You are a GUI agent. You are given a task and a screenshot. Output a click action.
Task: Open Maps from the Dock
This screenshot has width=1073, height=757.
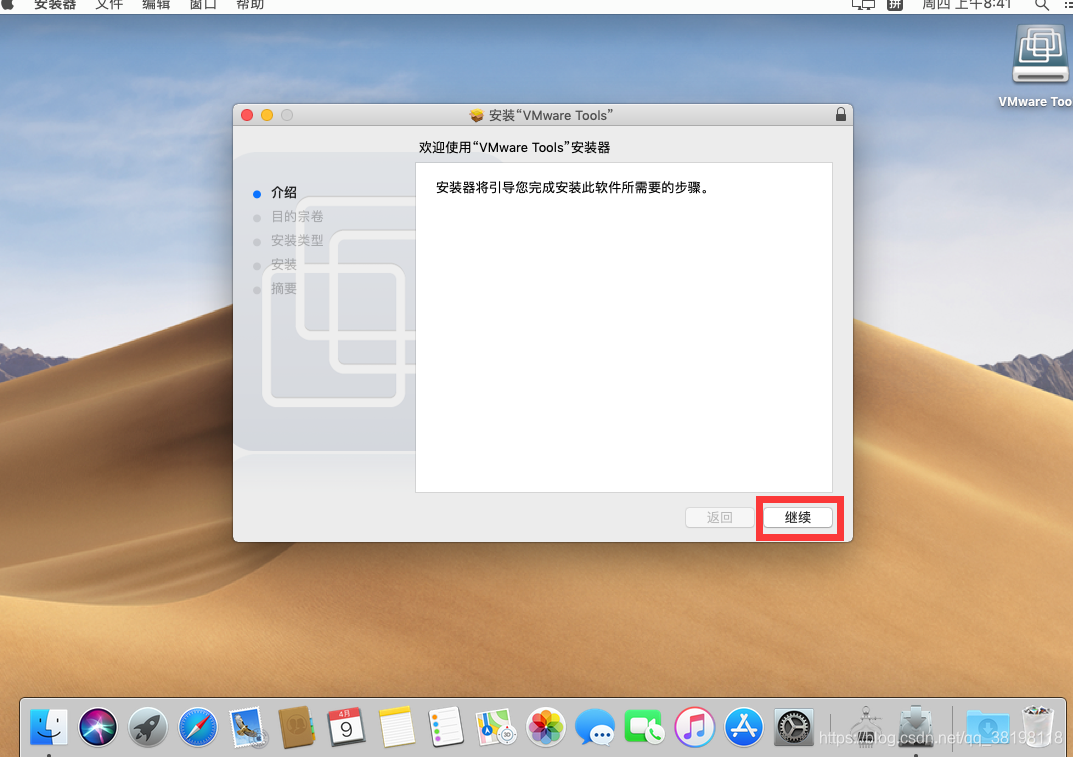496,726
